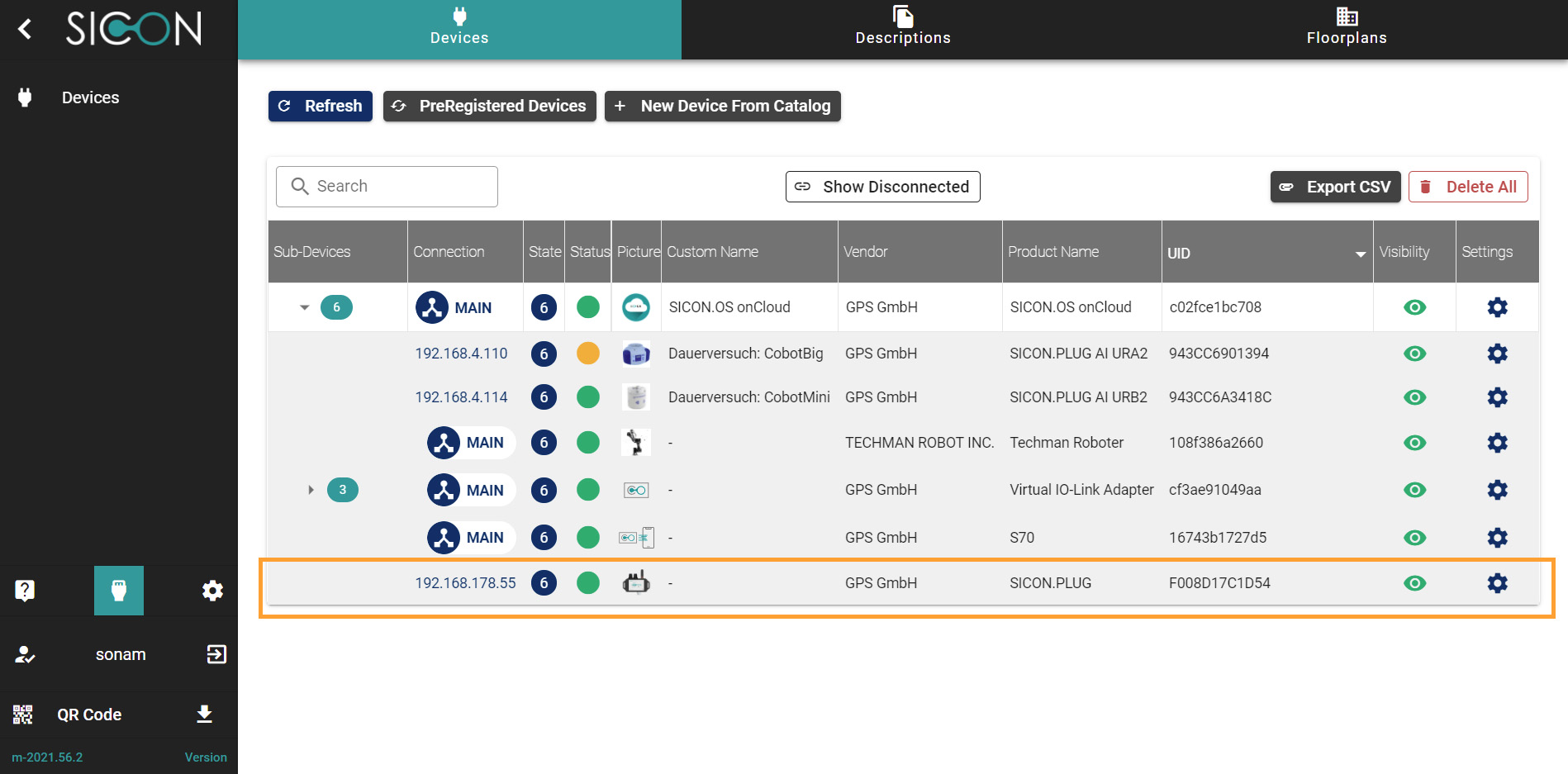Open settings gear for Techman Roboter row
The width and height of the screenshot is (1568, 774).
coord(1497,443)
